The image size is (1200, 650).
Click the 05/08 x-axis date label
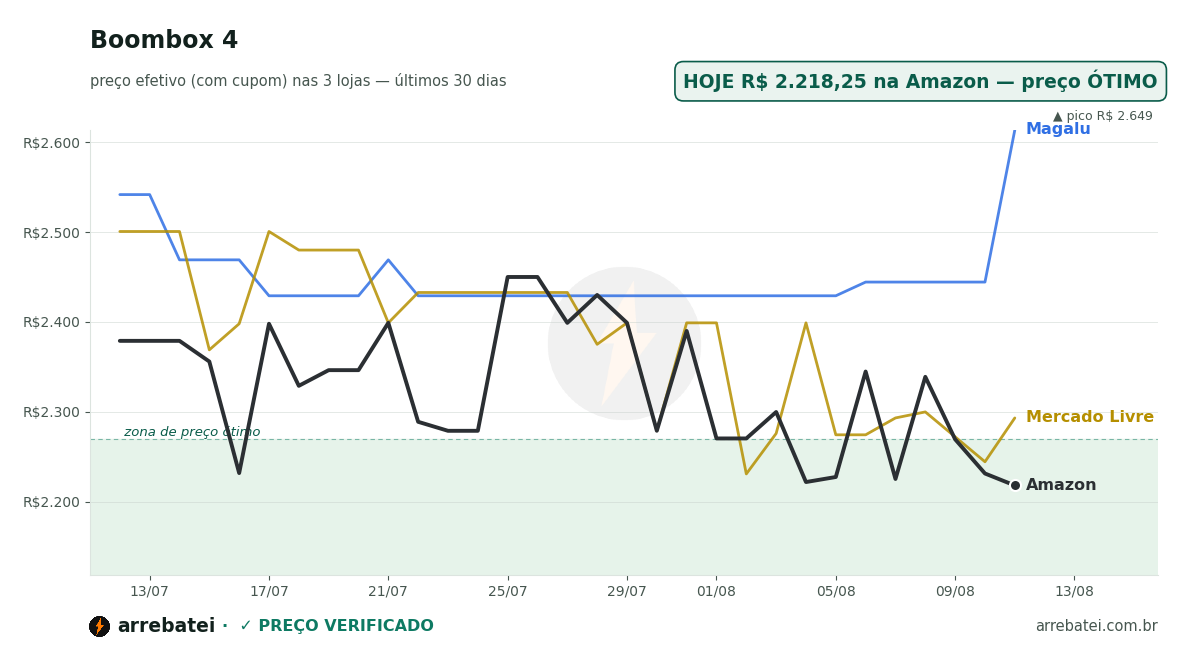(x=836, y=591)
